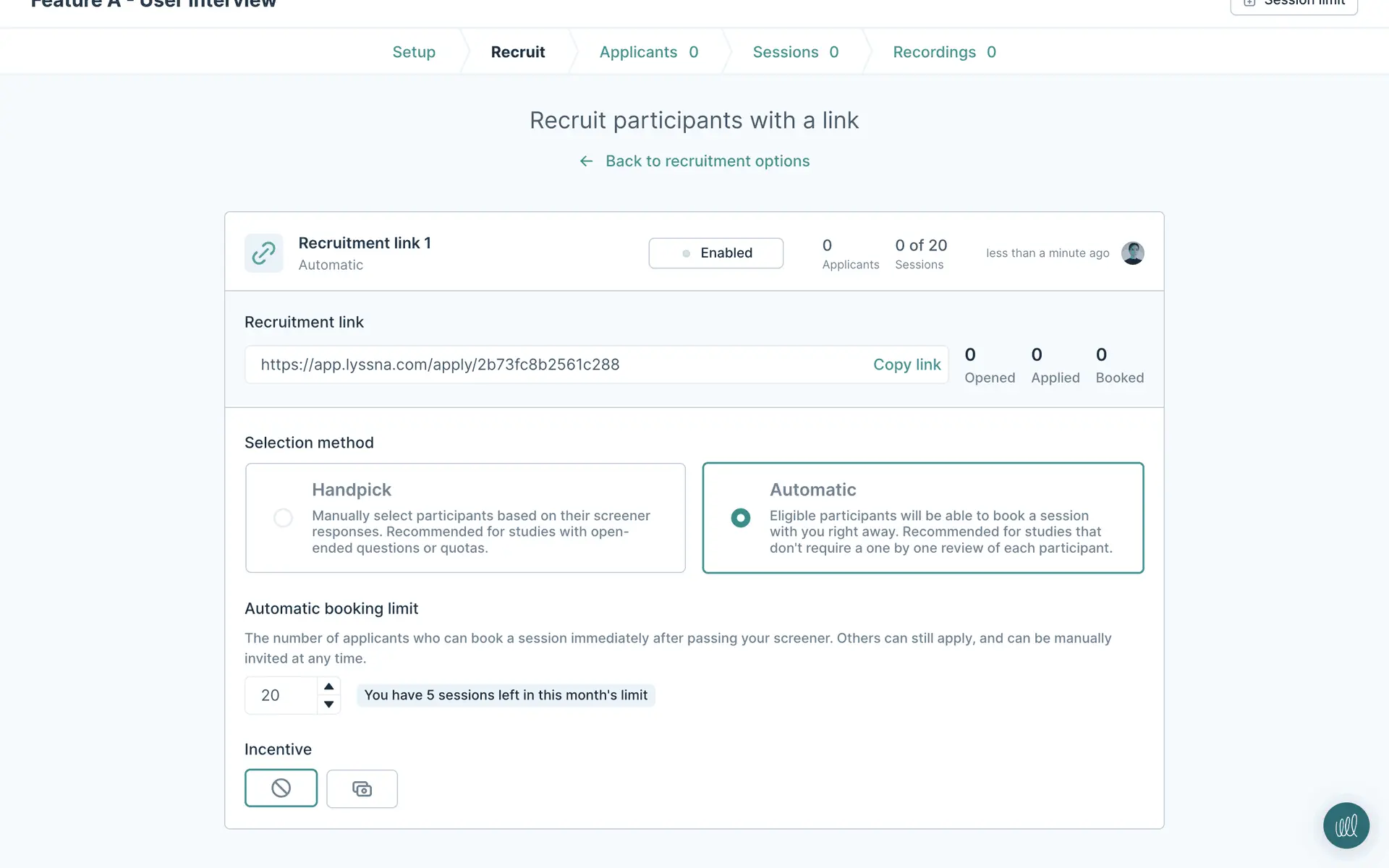Open the Setup tab
Image resolution: width=1389 pixels, height=868 pixels.
pyautogui.click(x=414, y=52)
